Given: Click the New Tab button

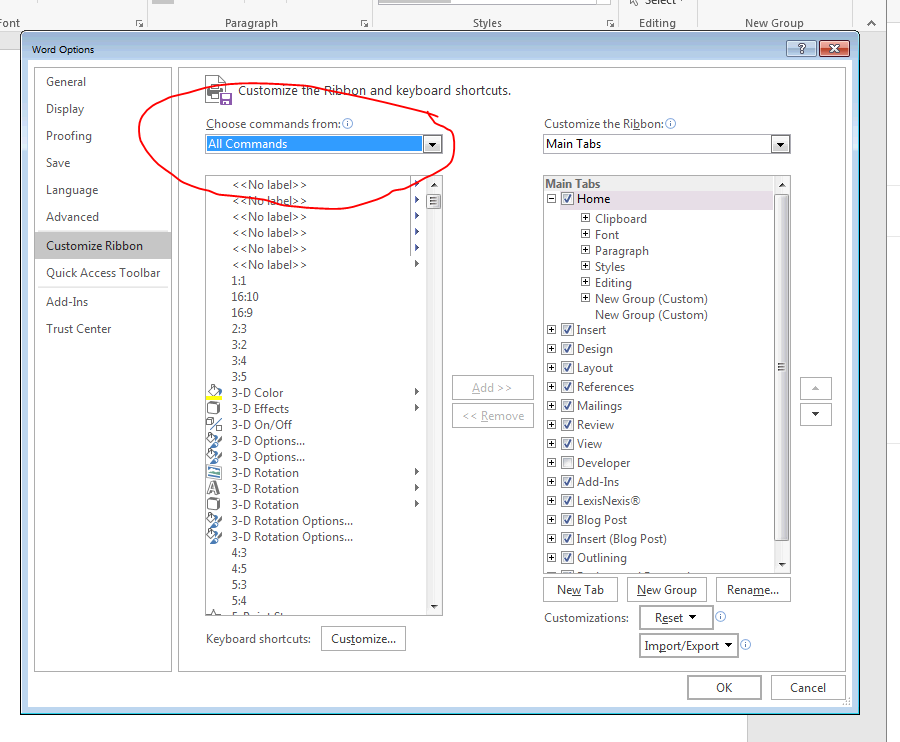Looking at the screenshot, I should click(580, 590).
